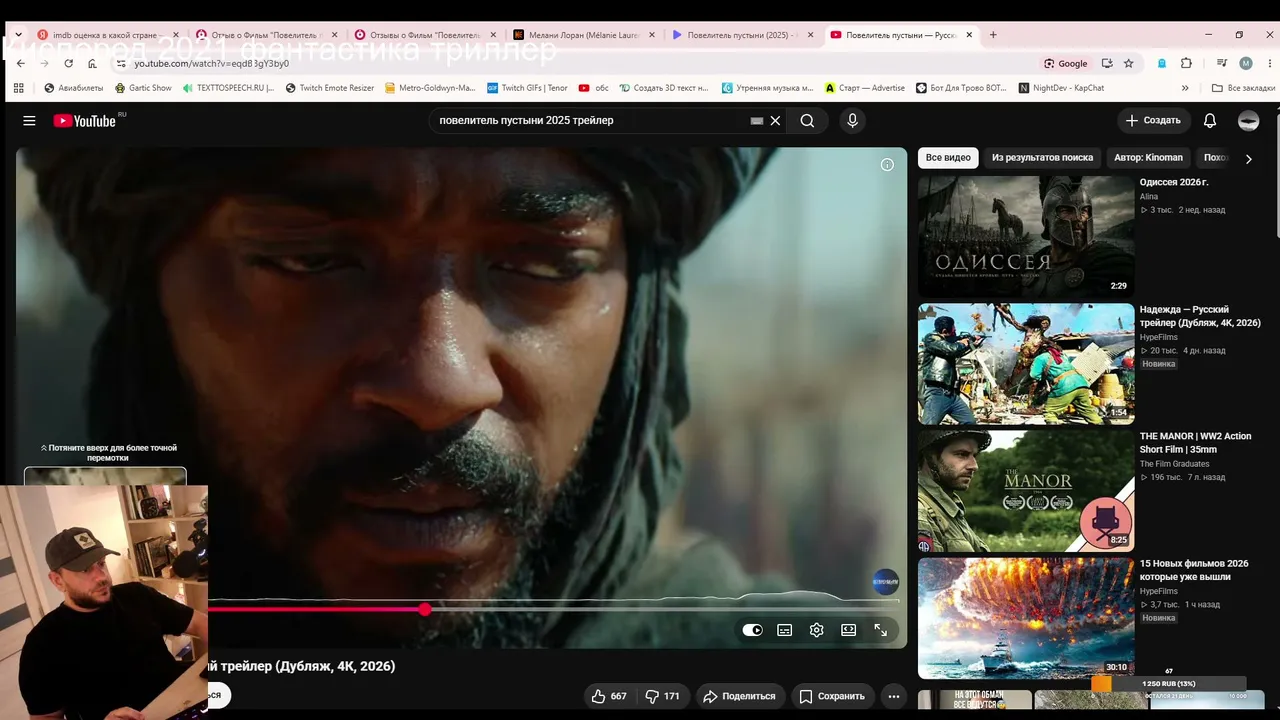1280x720 pixels.
Task: Open the "Все закладки" bookmarks folder
Action: tap(1243, 88)
